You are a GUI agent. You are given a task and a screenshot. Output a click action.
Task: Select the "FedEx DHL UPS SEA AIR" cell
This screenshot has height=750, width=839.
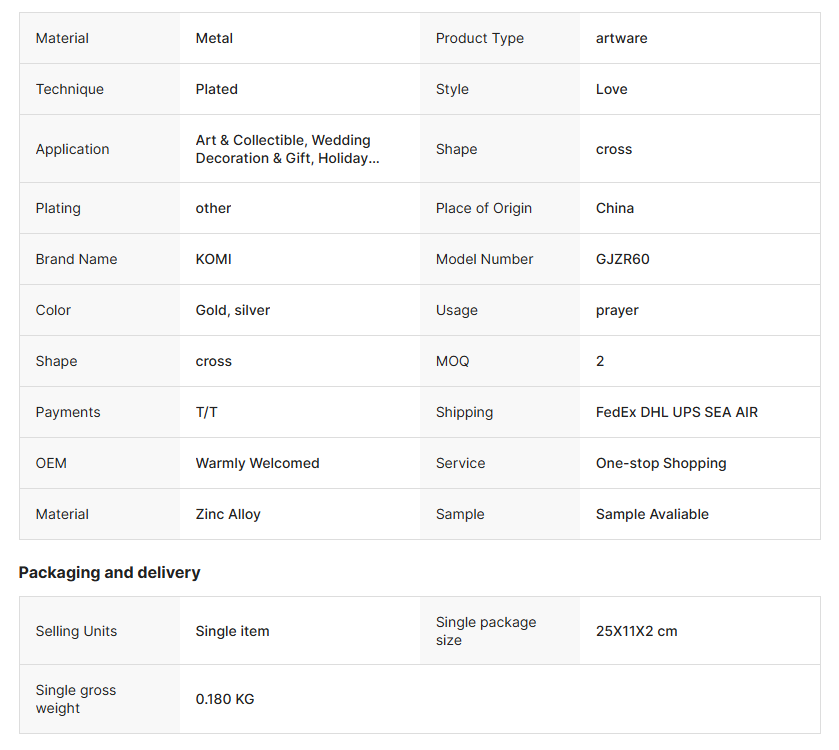[676, 412]
